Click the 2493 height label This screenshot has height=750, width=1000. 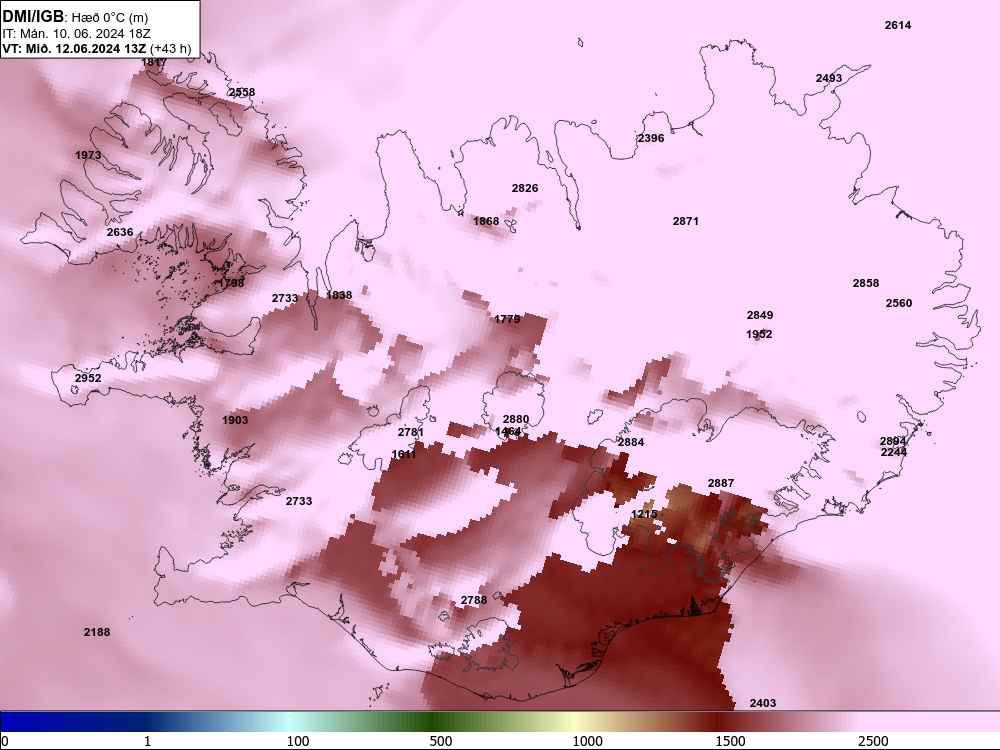(x=829, y=78)
